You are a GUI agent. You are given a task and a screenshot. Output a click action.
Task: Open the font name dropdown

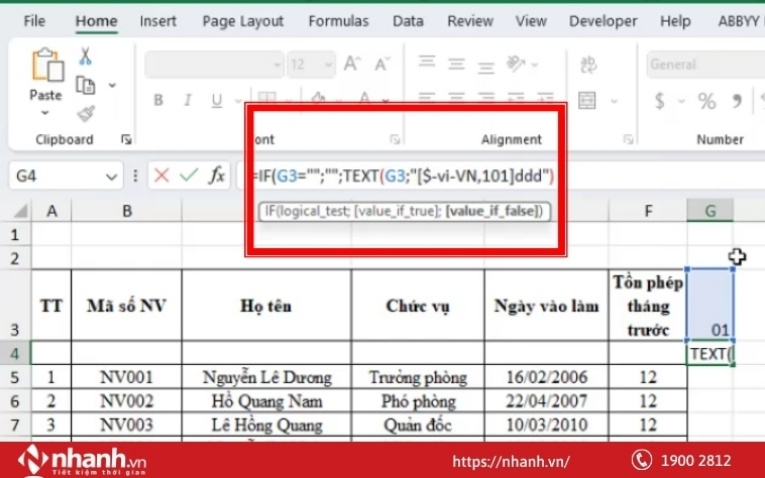pyautogui.click(x=277, y=64)
